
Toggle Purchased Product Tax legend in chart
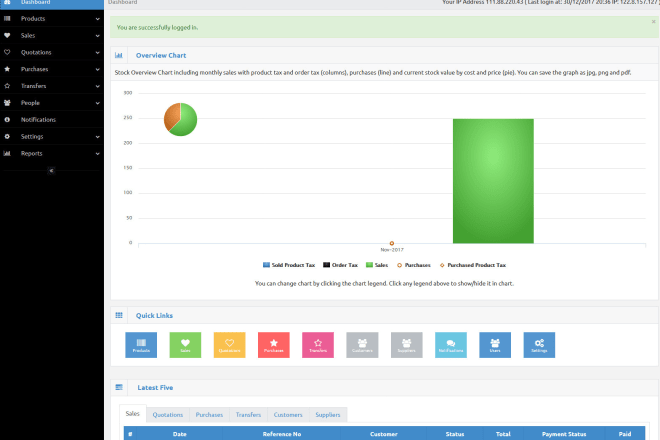(473, 265)
